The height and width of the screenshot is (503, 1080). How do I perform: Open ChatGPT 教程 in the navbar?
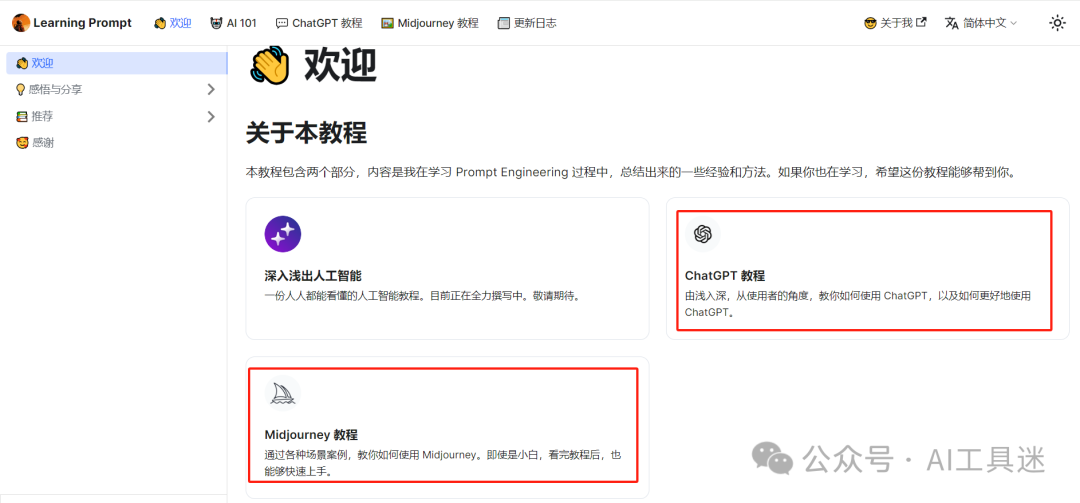click(319, 23)
